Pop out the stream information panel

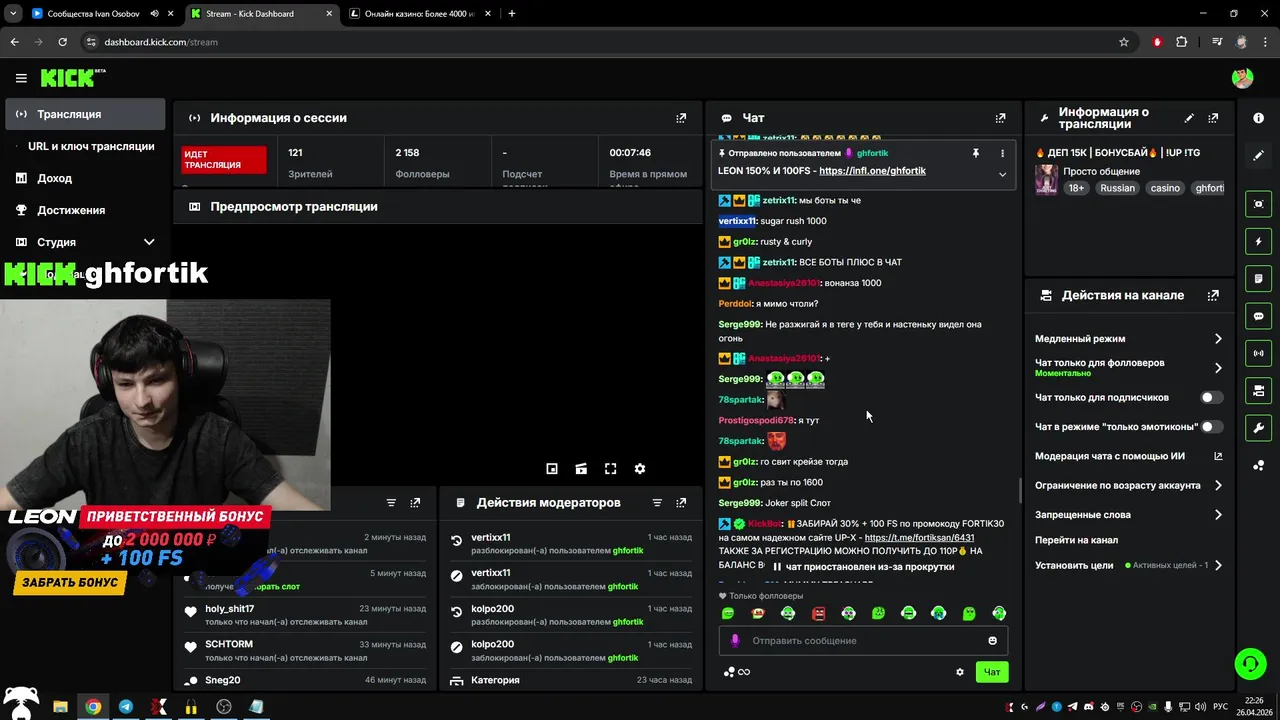(1213, 118)
